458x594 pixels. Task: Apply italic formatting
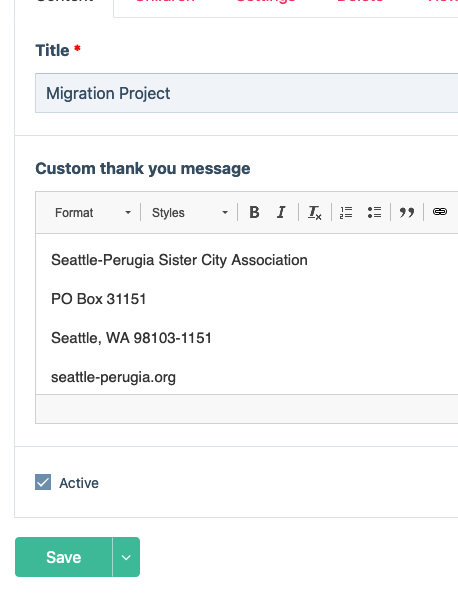281,212
